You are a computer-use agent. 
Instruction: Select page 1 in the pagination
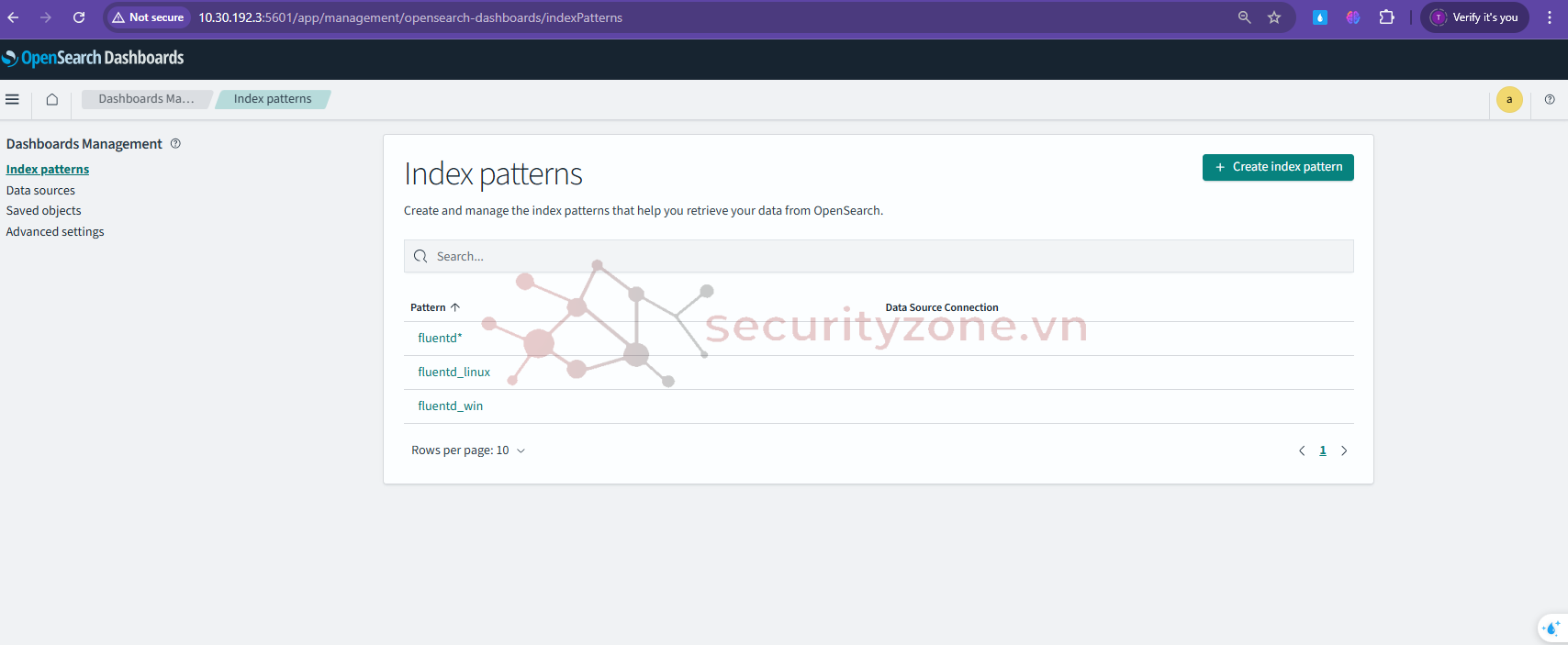(1323, 450)
